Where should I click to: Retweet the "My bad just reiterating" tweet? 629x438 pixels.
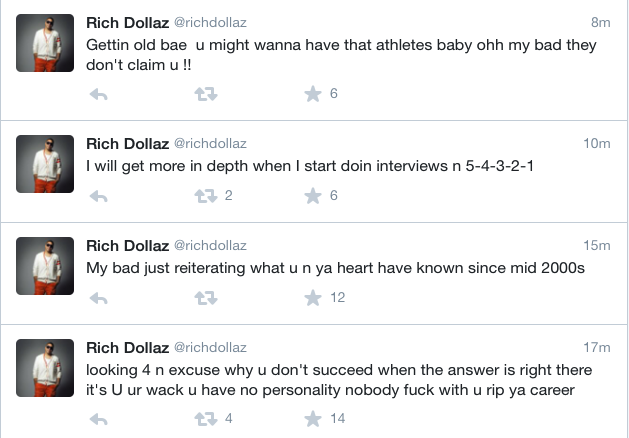coord(203,298)
